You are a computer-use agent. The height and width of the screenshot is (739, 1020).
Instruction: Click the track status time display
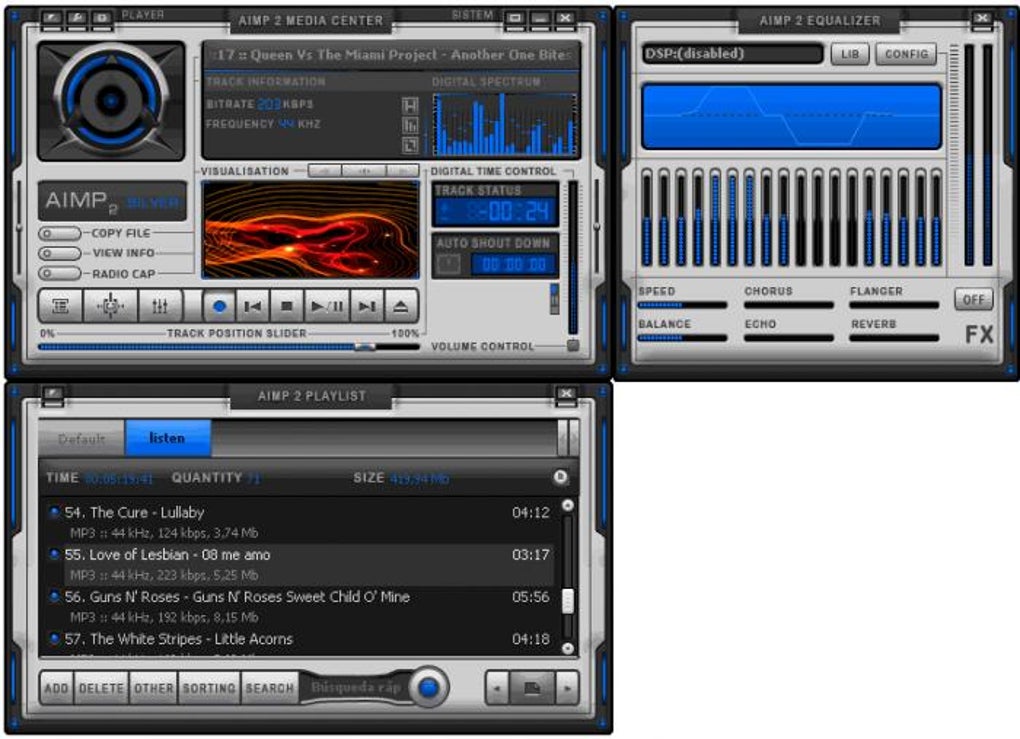point(496,211)
